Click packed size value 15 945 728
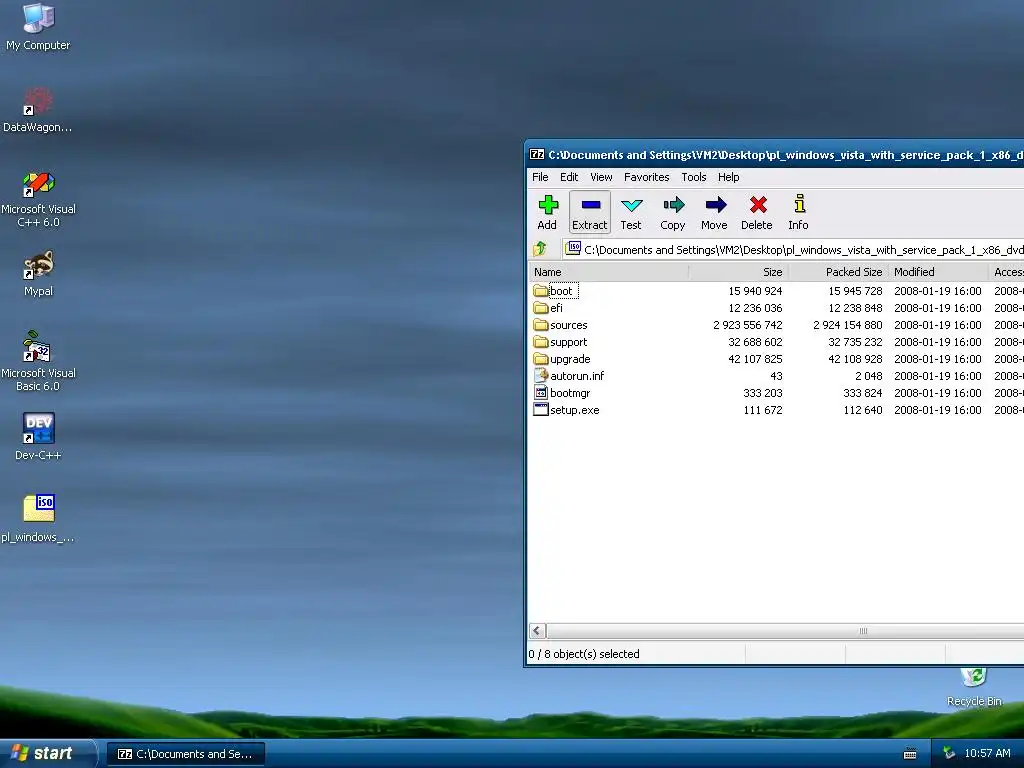Screen dimensions: 1024x768 click(855, 291)
